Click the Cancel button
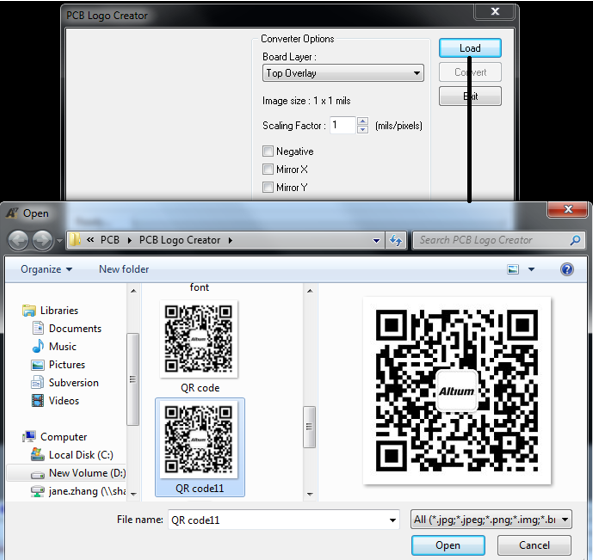 [534, 545]
